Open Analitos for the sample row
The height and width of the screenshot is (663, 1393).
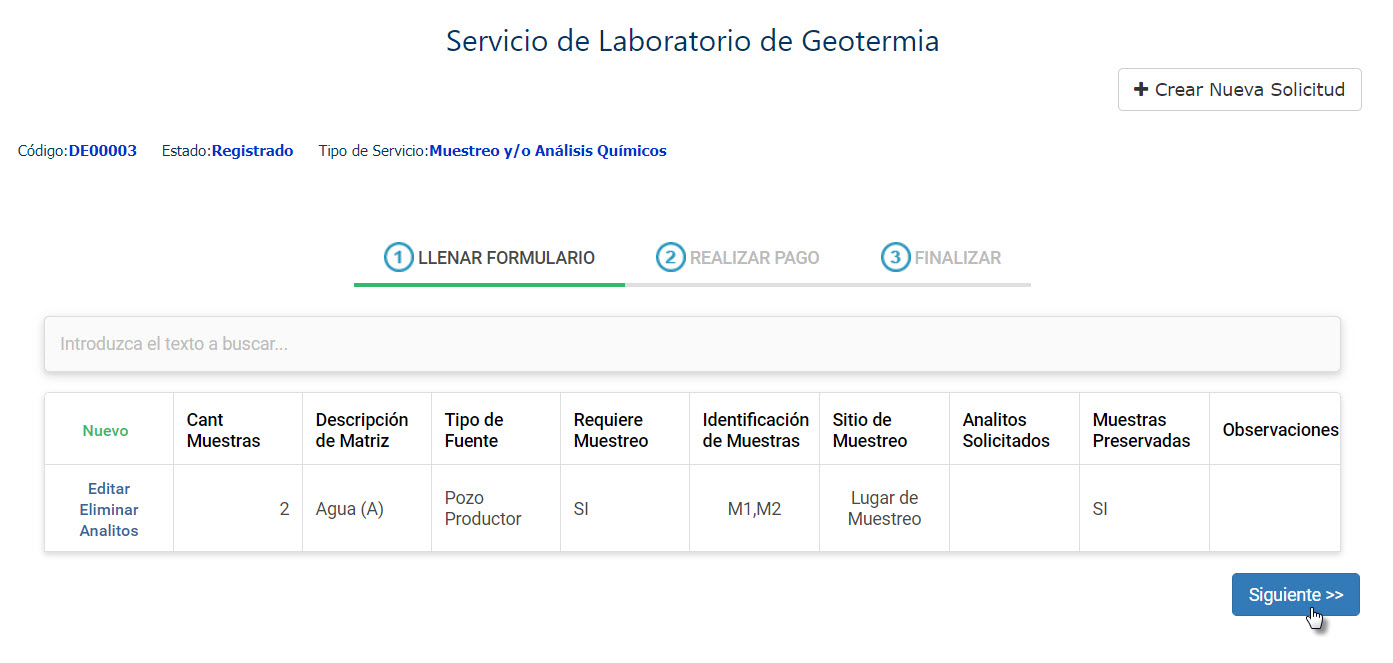109,531
